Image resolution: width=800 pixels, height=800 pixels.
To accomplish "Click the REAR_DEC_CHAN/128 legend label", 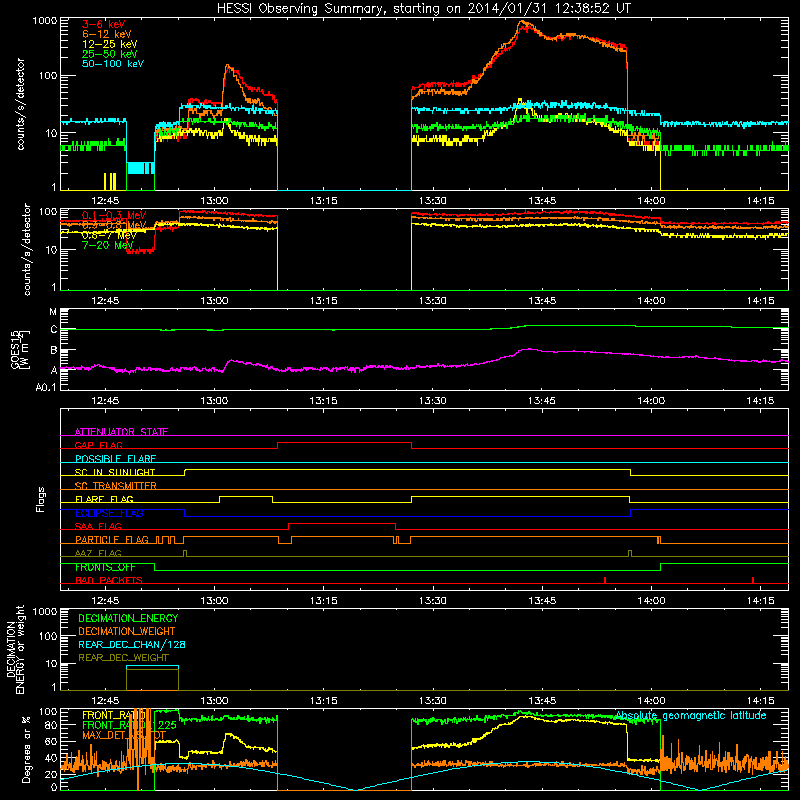I will pos(132,644).
